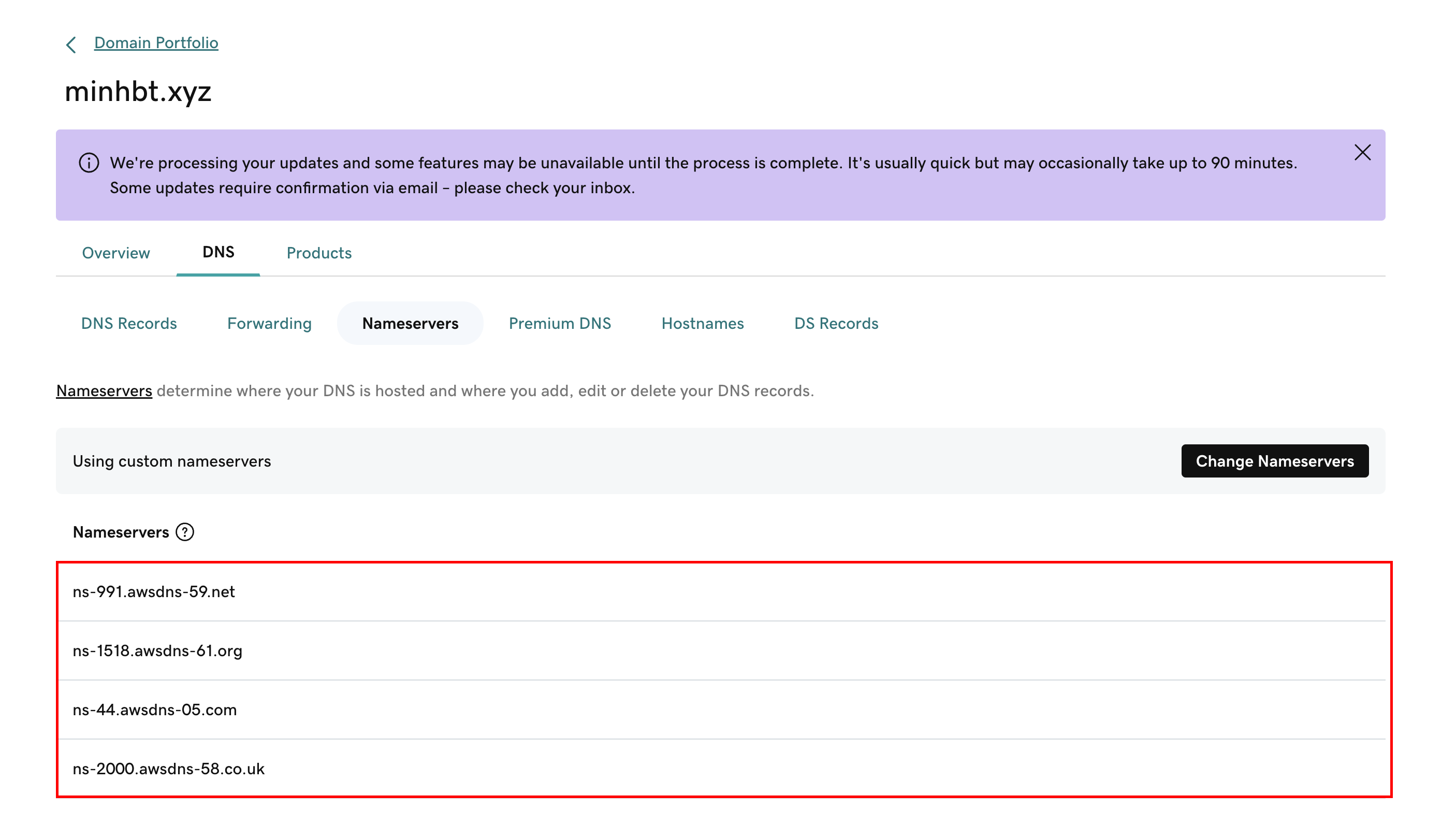1456x839 pixels.
Task: Dismiss the purple processing notice banner
Action: tap(1362, 153)
